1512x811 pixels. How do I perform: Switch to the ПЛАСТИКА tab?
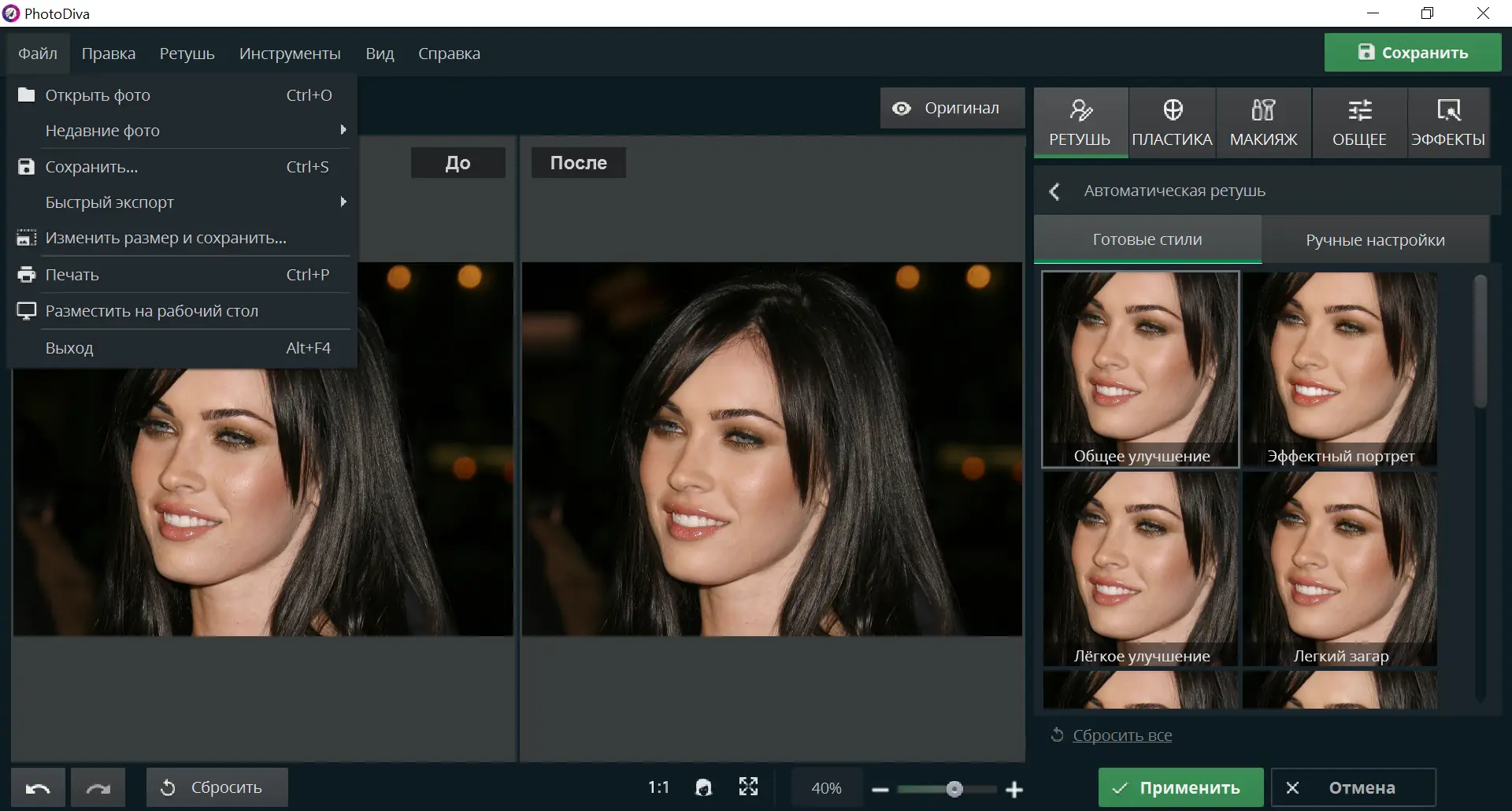tap(1172, 123)
